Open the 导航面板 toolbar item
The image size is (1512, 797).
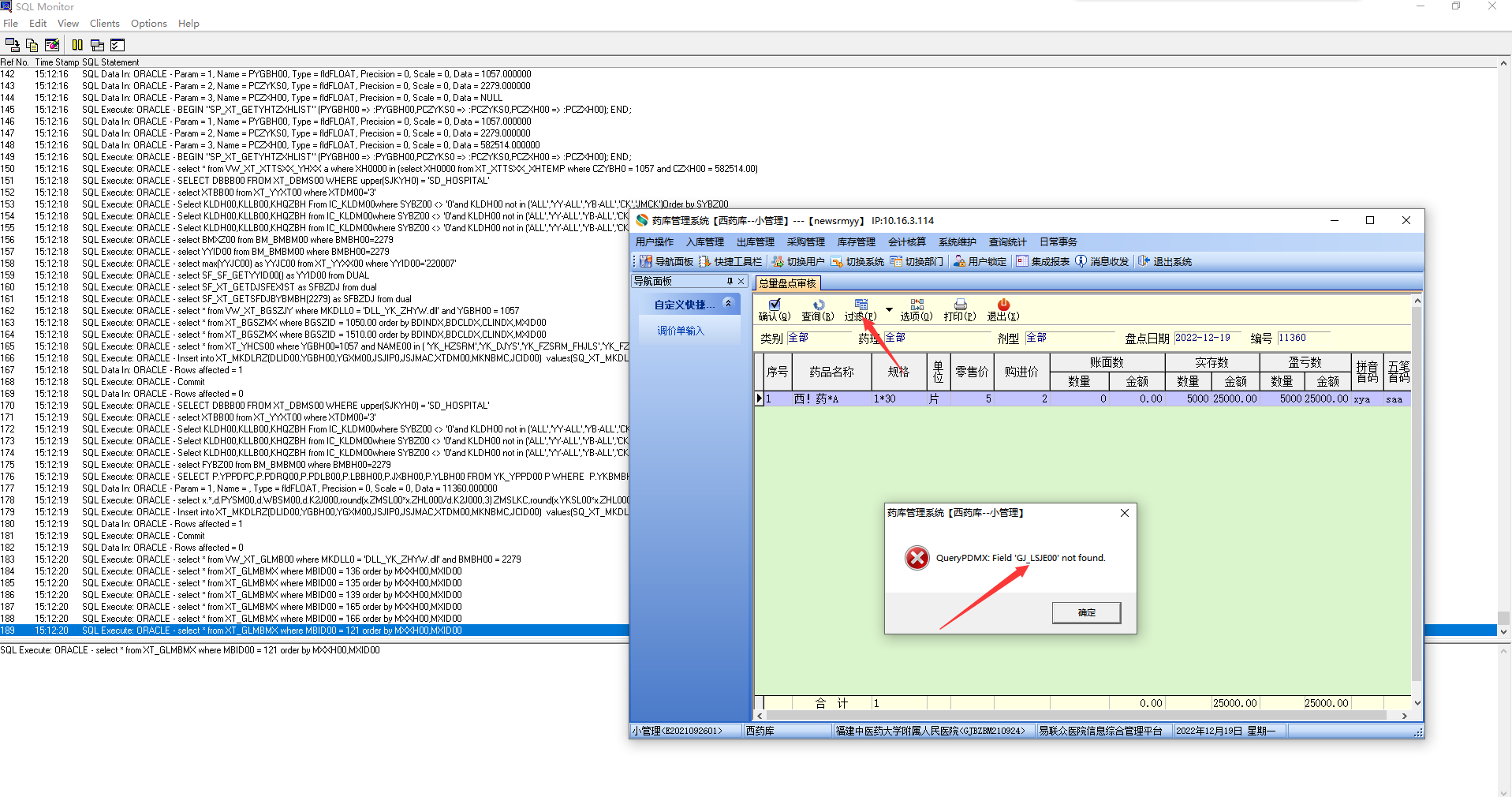666,261
